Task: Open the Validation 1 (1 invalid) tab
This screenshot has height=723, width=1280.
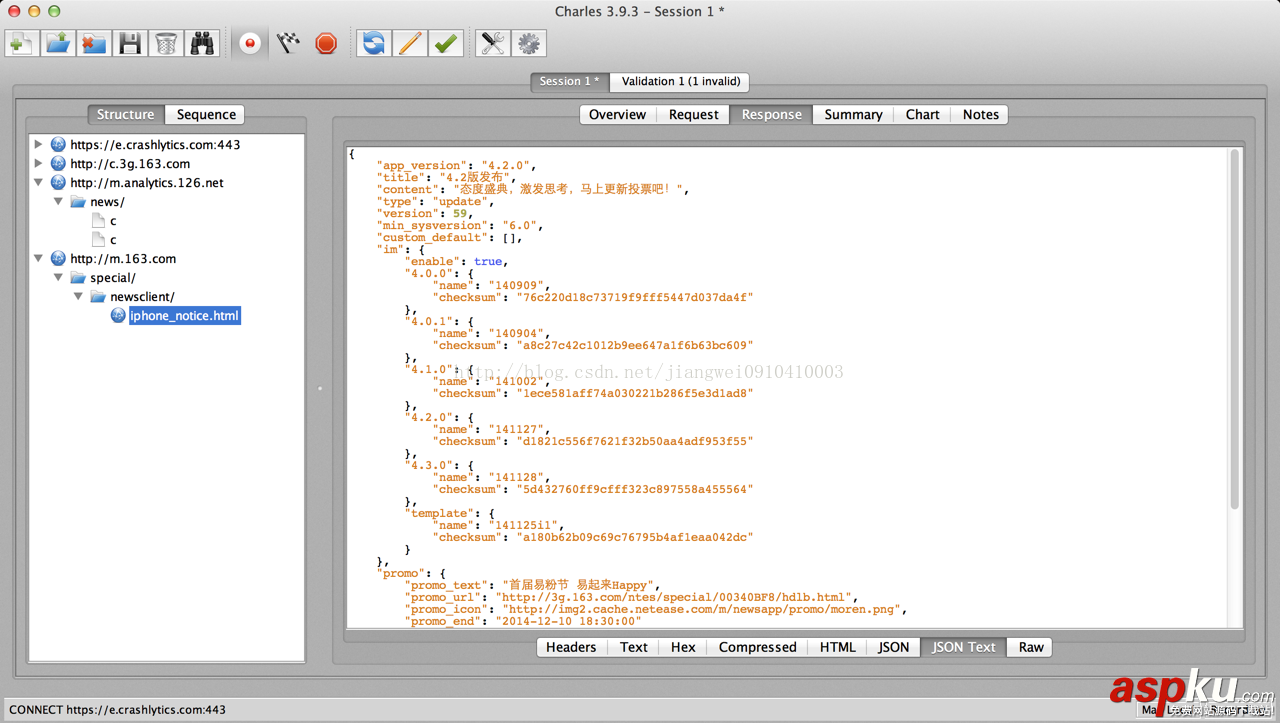Action: (x=681, y=82)
